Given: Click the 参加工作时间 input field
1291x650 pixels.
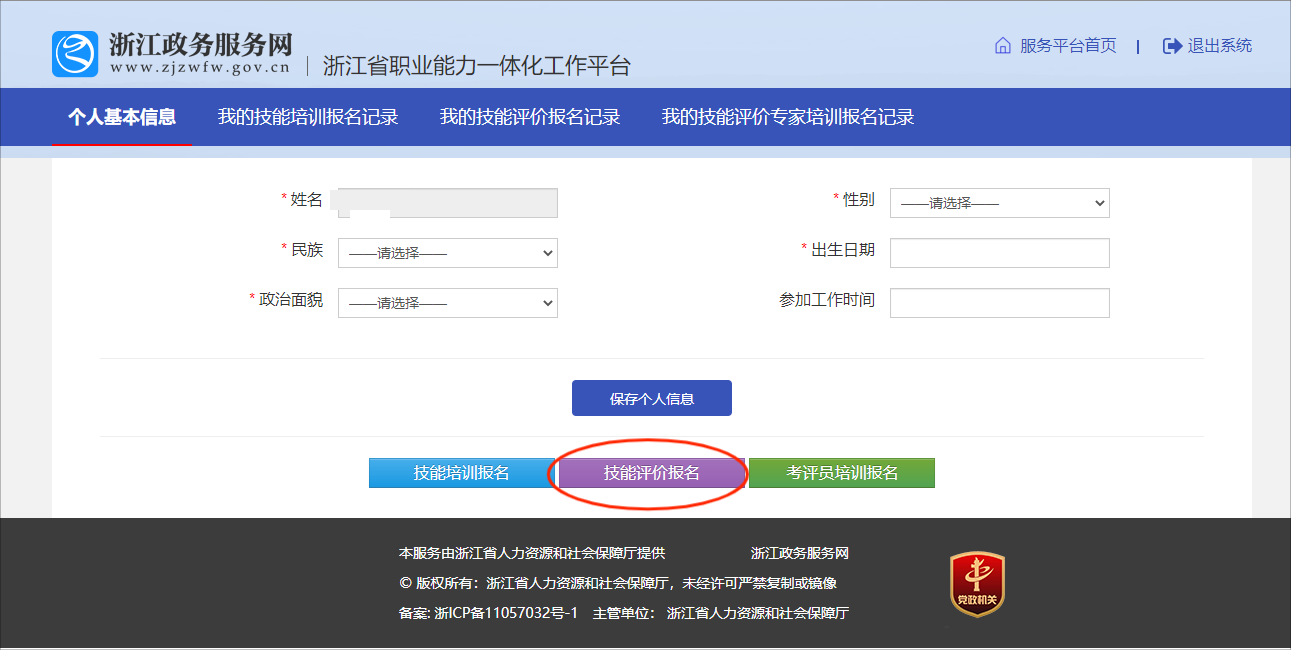Looking at the screenshot, I should click(x=999, y=303).
